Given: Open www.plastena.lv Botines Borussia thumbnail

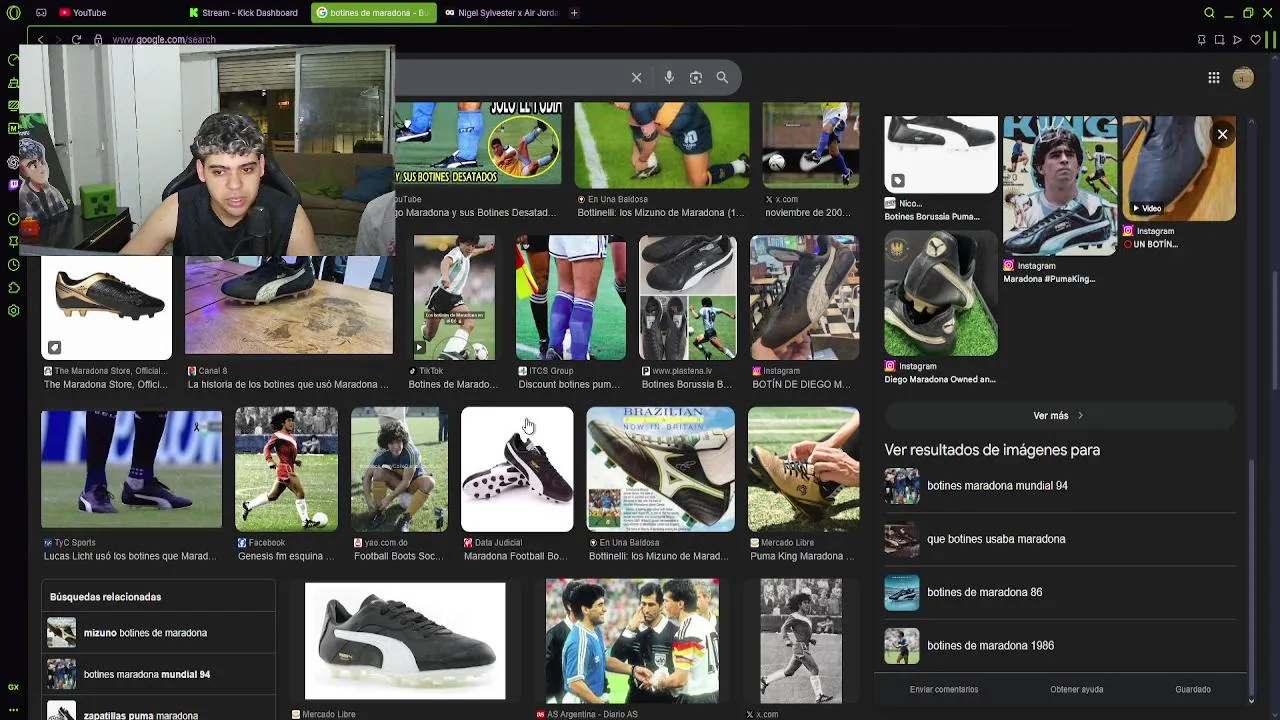Looking at the screenshot, I should [687, 297].
